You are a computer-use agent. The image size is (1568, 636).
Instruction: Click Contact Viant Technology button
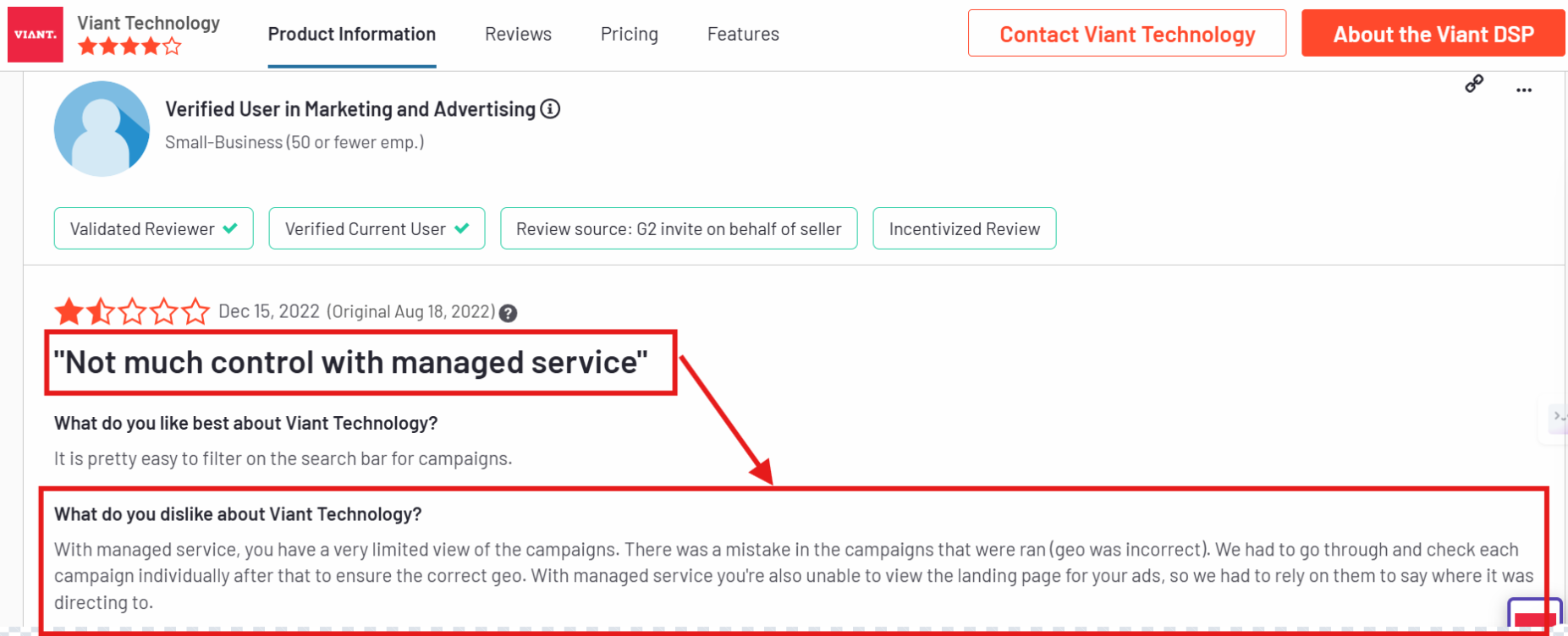tap(1127, 34)
